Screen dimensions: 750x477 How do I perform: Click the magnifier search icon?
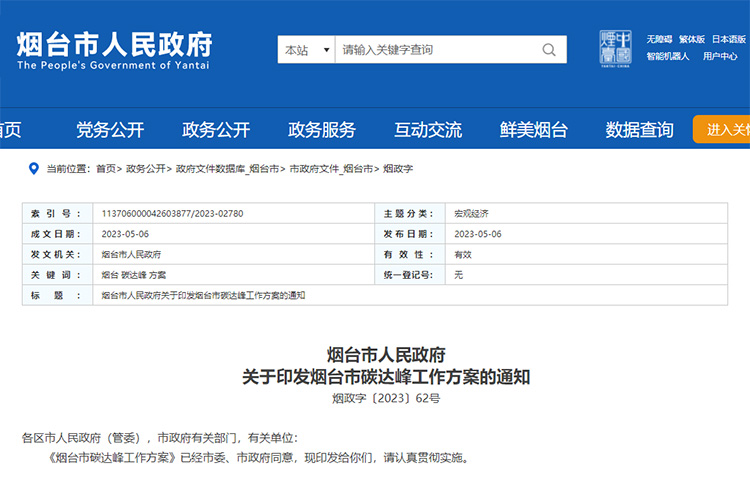[x=549, y=50]
